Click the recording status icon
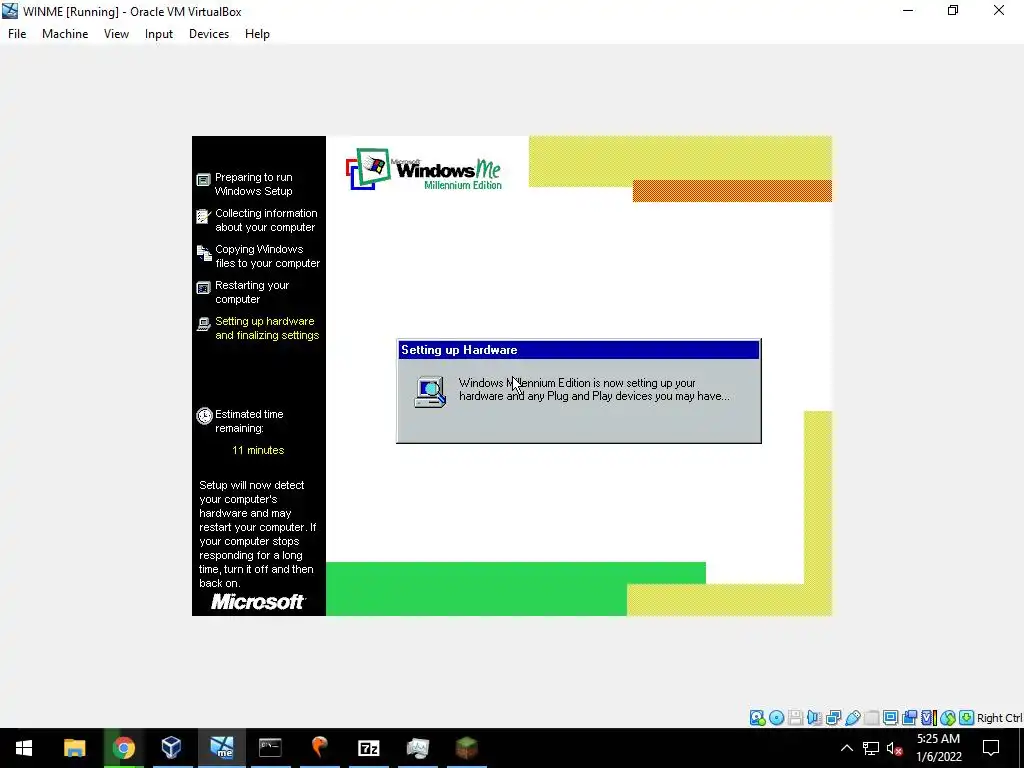 pos(909,718)
